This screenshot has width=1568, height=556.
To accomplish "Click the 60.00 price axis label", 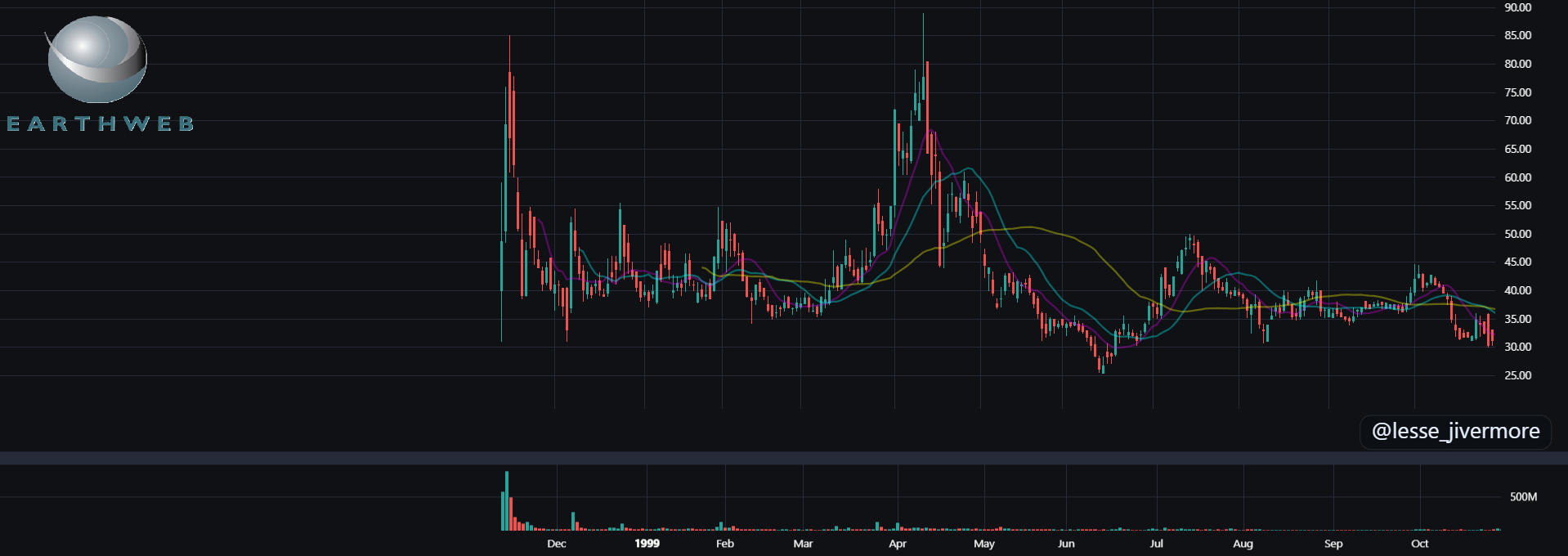I will coord(1517,177).
